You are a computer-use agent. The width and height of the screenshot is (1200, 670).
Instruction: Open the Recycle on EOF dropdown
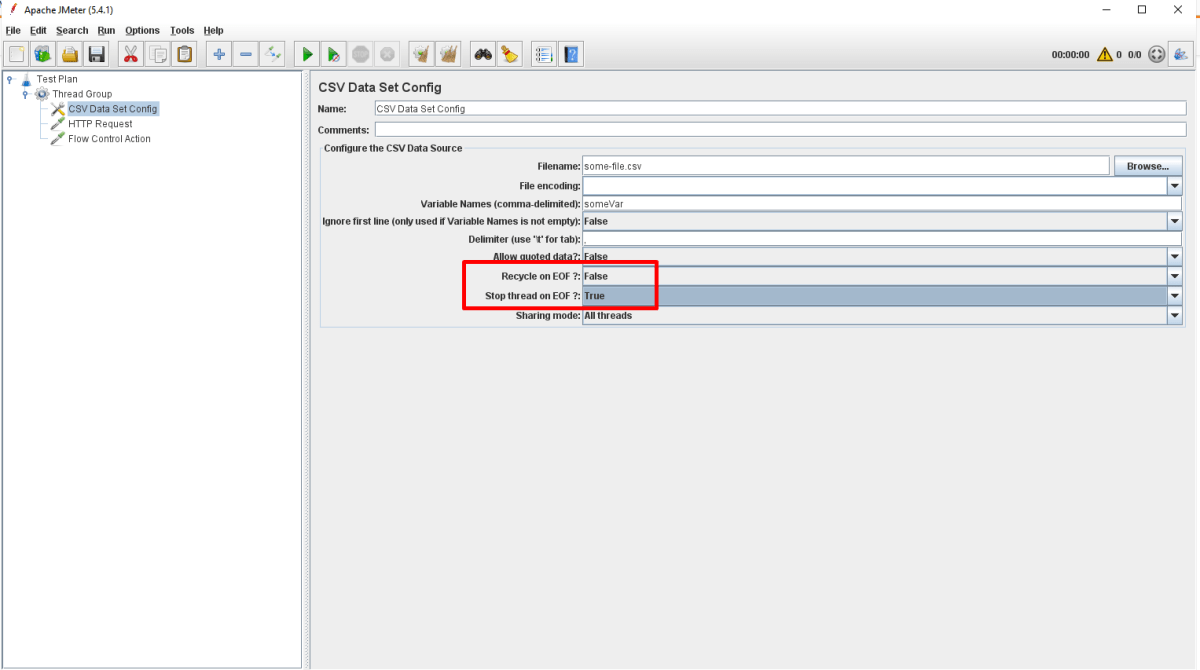point(1174,276)
